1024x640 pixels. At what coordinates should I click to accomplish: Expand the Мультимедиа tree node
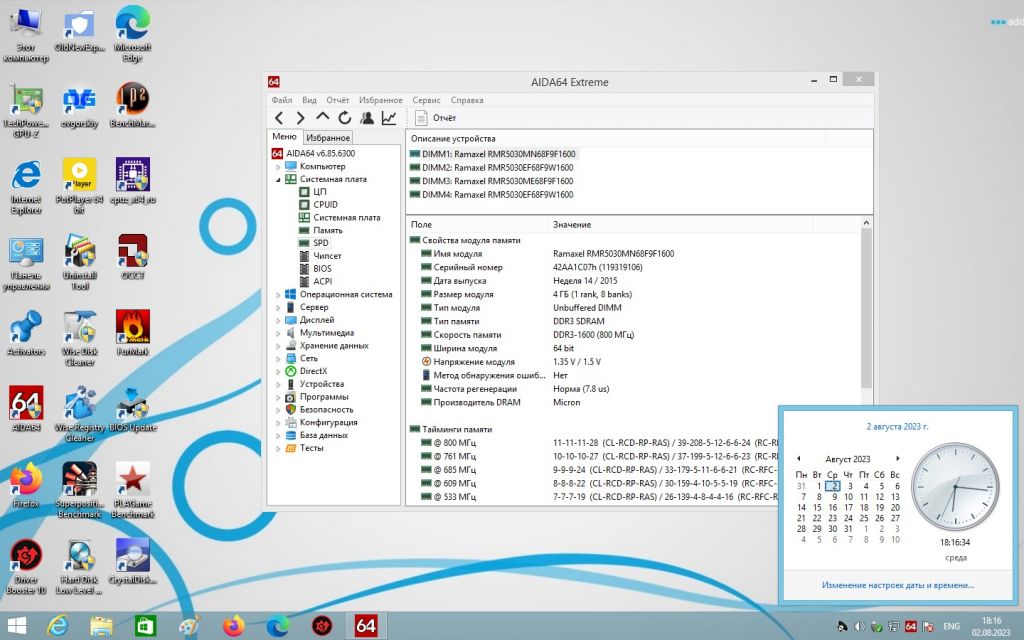pos(278,333)
